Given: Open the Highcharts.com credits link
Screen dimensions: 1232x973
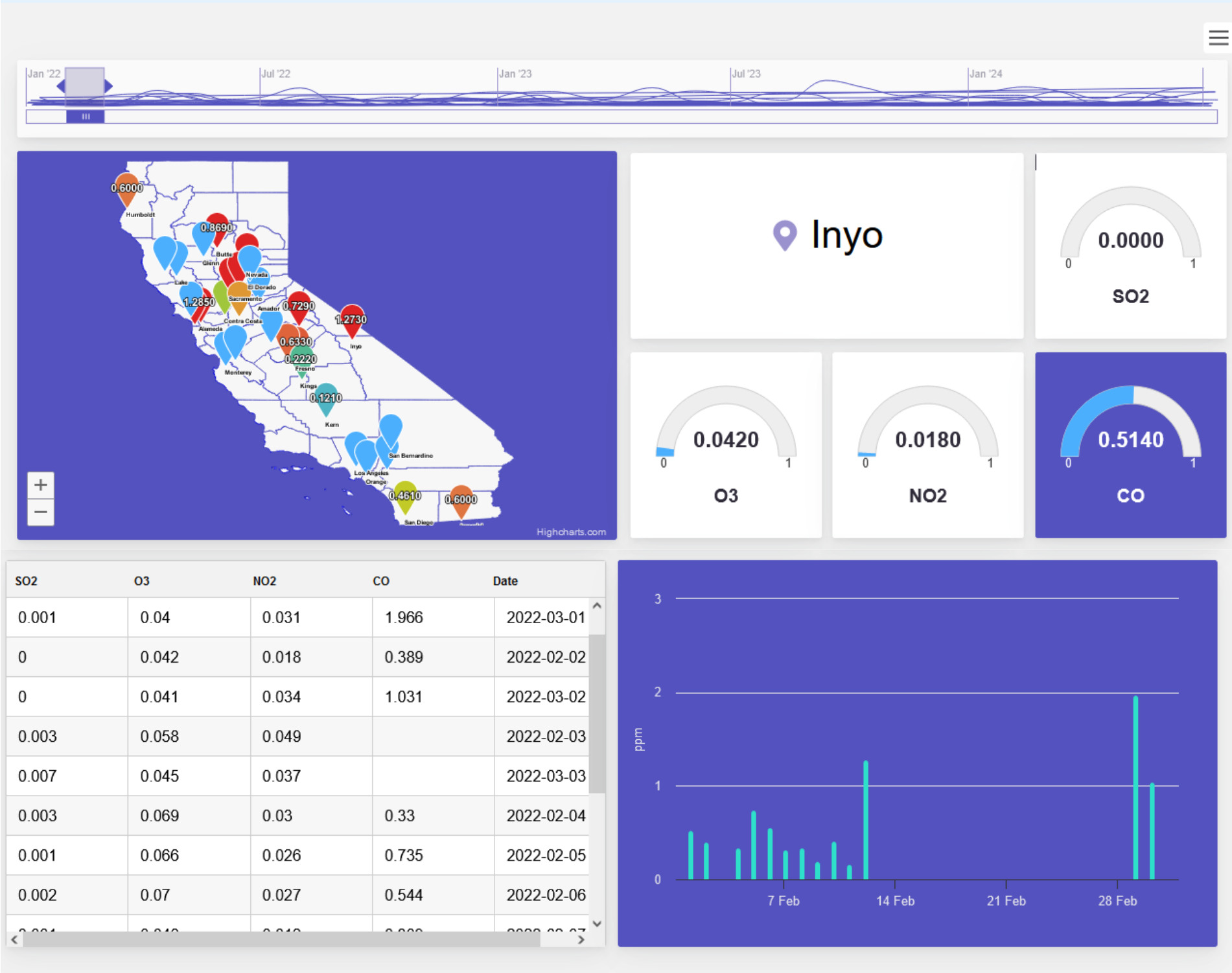Looking at the screenshot, I should point(571,532).
